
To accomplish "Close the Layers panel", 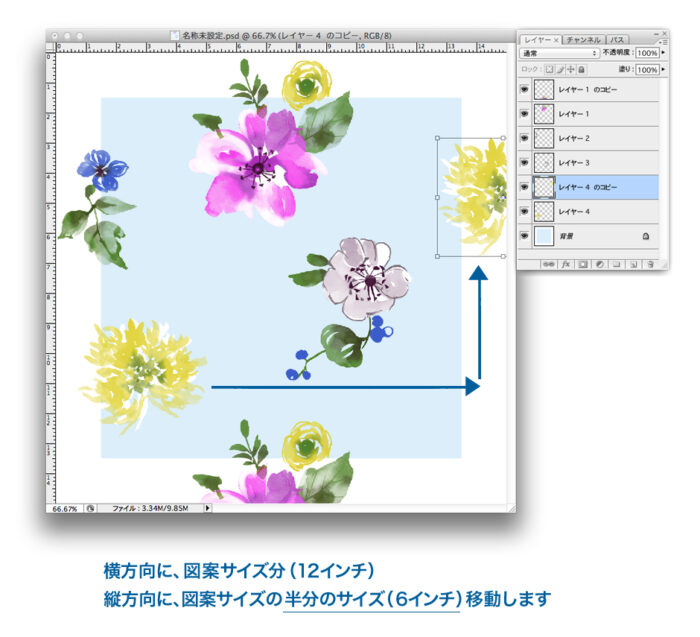I will tap(665, 33).
